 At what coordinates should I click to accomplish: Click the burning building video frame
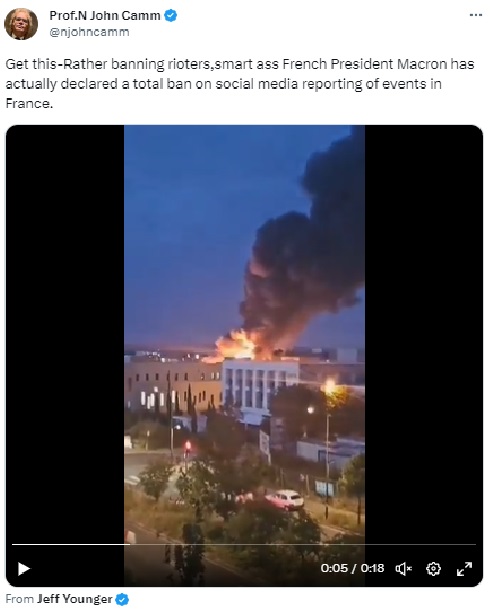click(244, 355)
